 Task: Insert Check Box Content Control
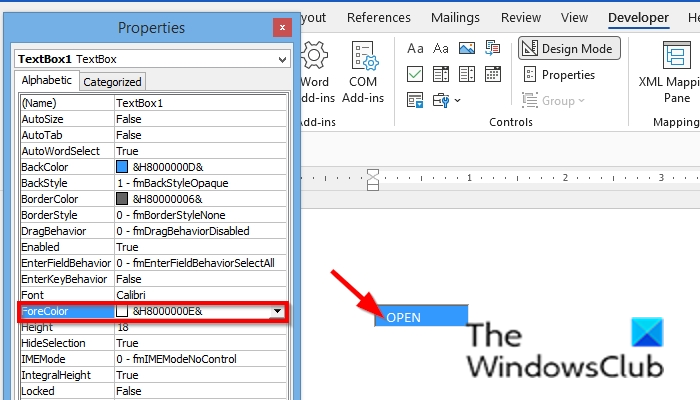click(x=415, y=74)
